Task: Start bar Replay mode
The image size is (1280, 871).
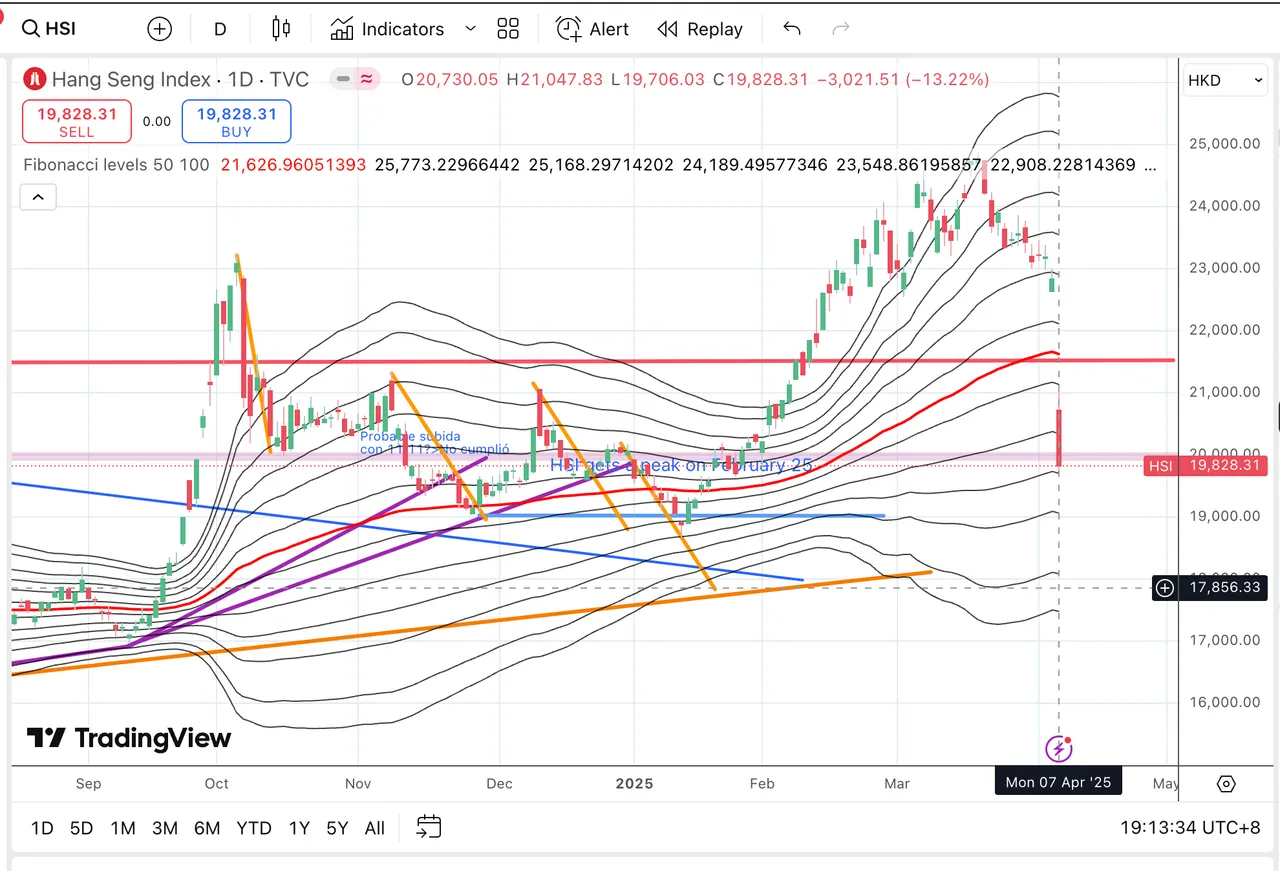Action: (x=700, y=29)
